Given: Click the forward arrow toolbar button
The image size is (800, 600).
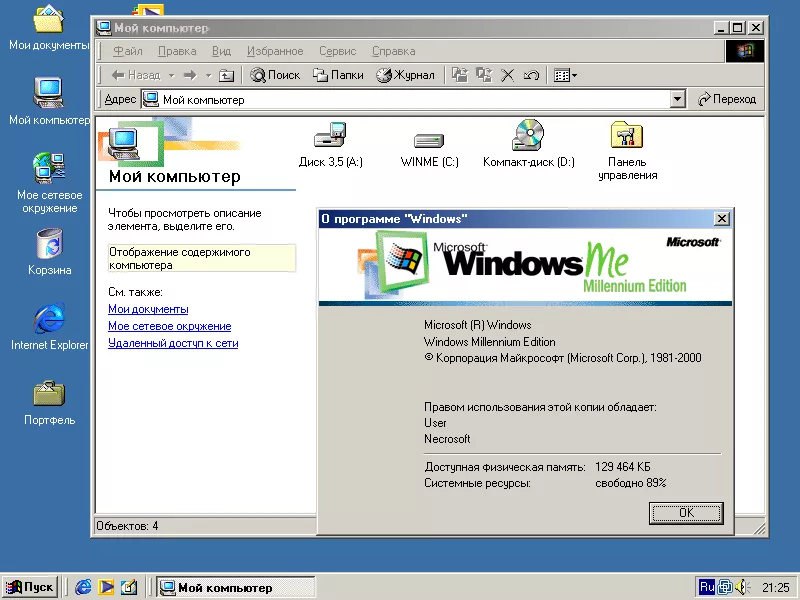Looking at the screenshot, I should point(190,76).
